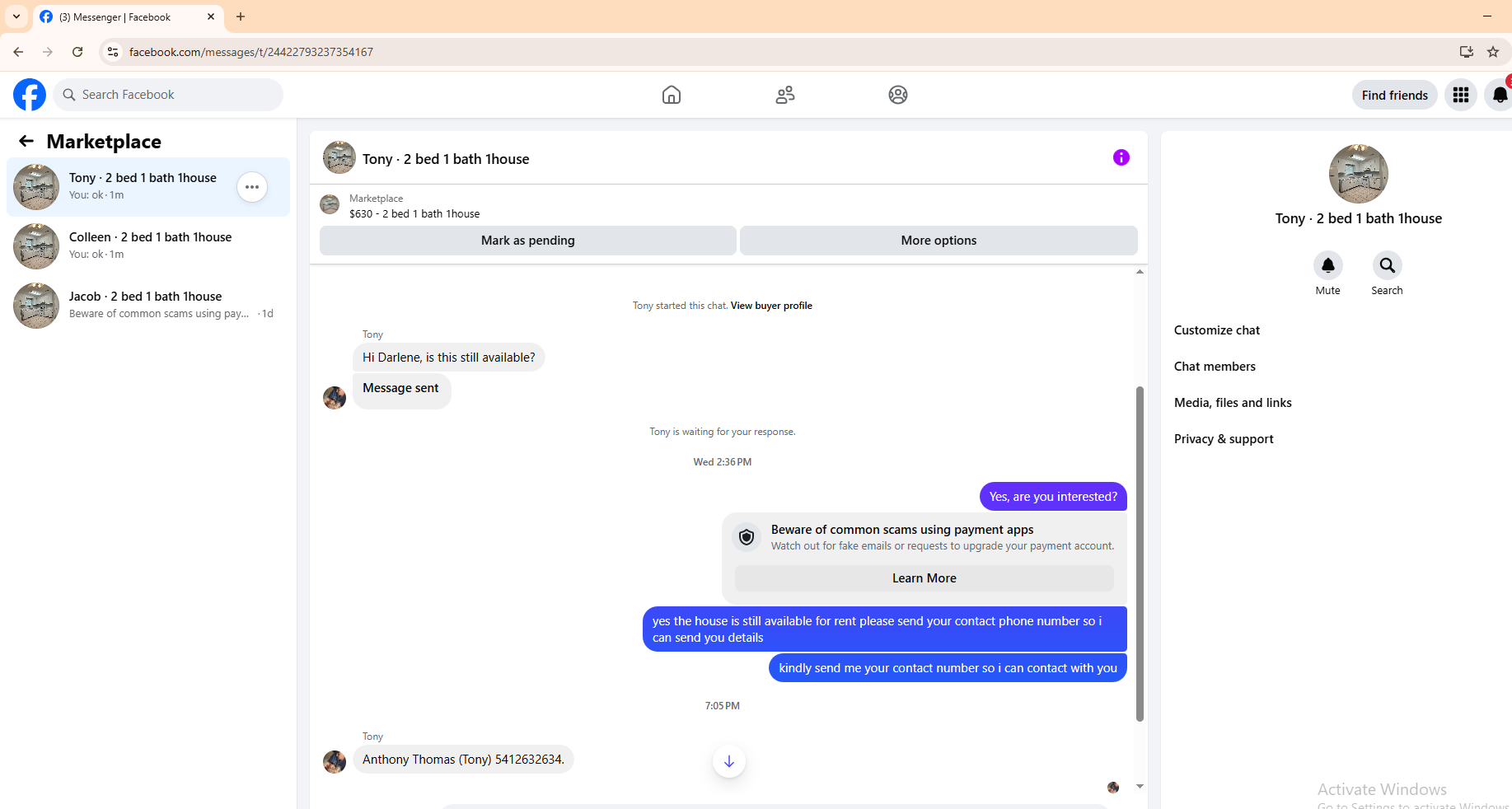Open the notifications bell

[1500, 95]
